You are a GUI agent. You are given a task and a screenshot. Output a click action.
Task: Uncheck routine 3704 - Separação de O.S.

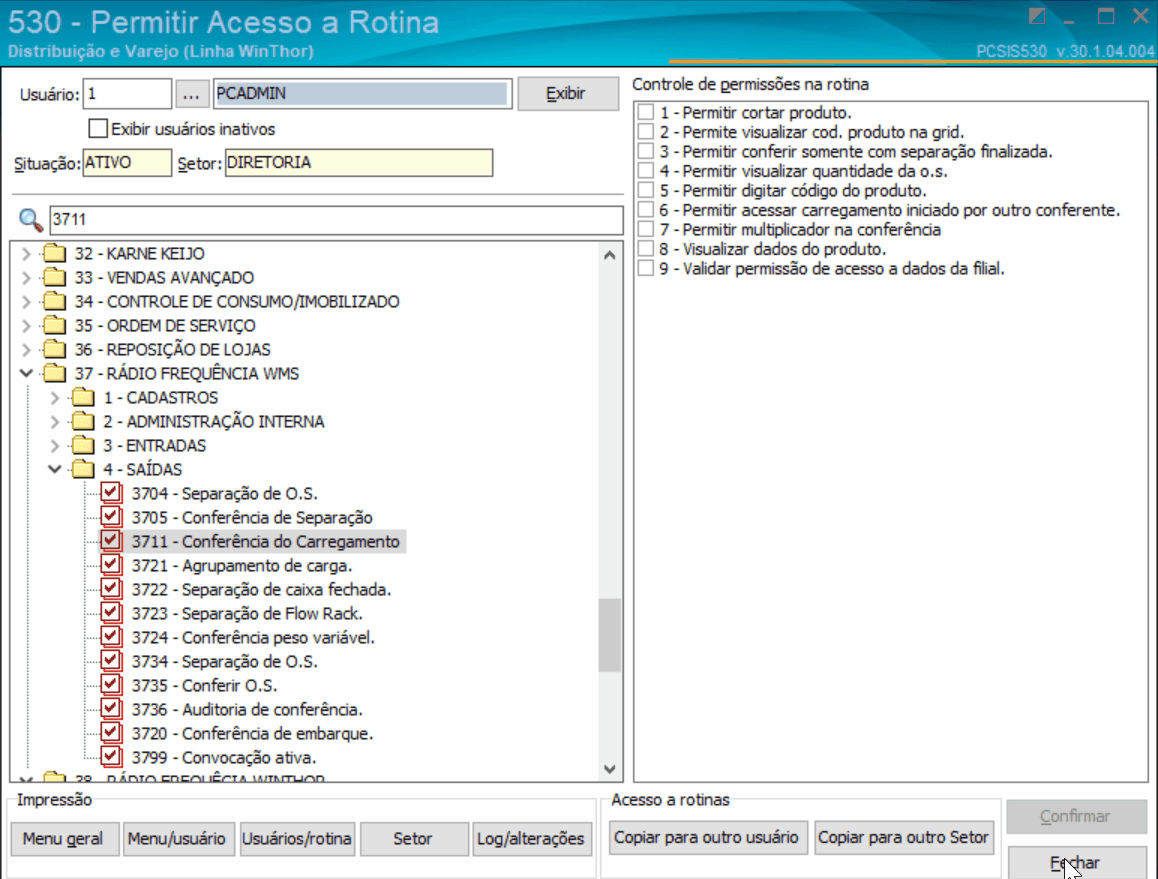pos(111,493)
